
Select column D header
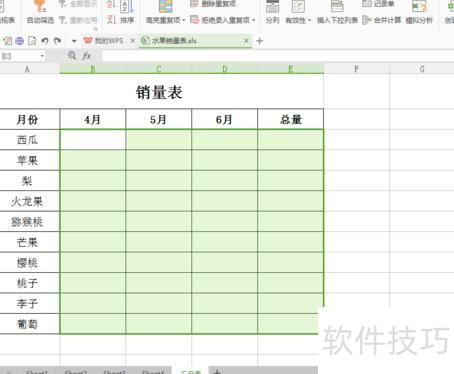point(225,69)
